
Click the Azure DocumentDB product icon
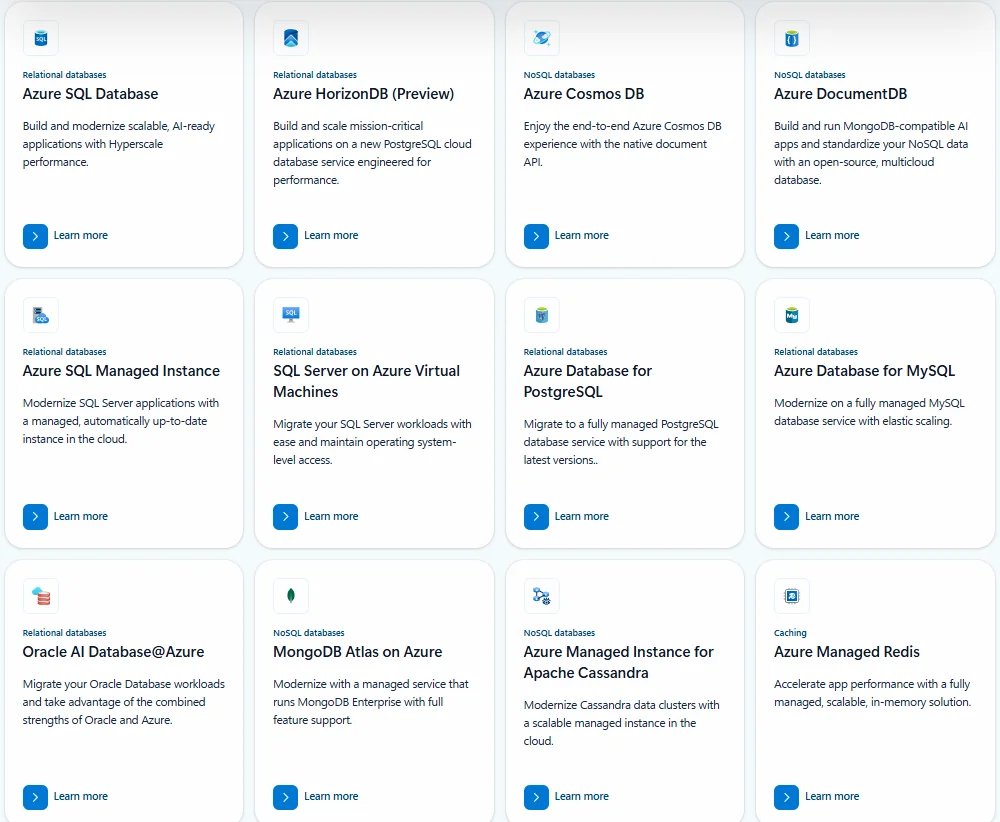(x=791, y=38)
